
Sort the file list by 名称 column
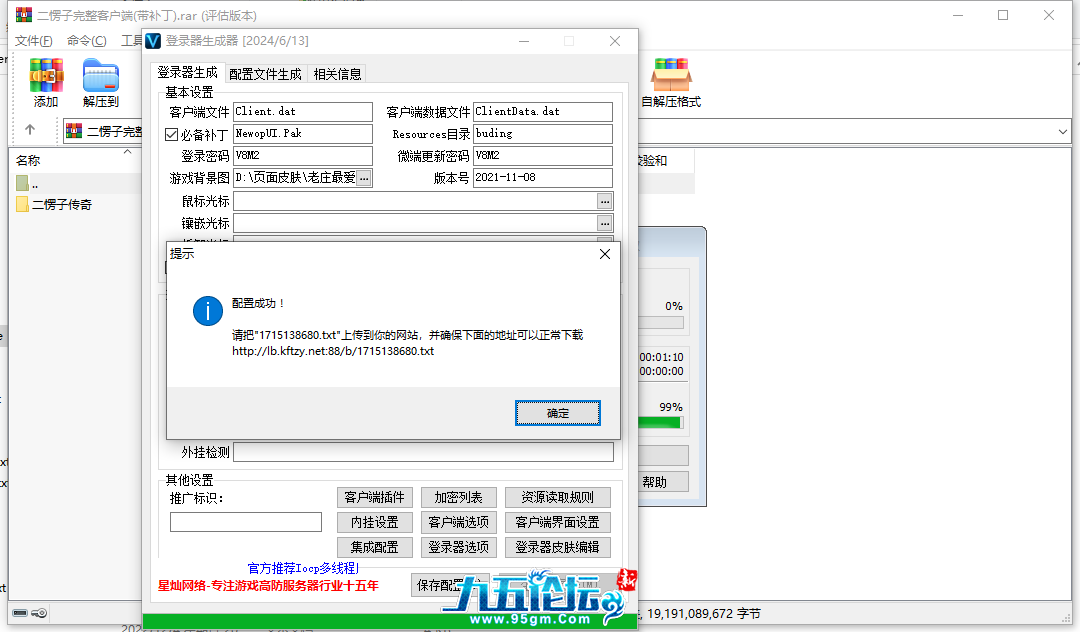coord(28,161)
